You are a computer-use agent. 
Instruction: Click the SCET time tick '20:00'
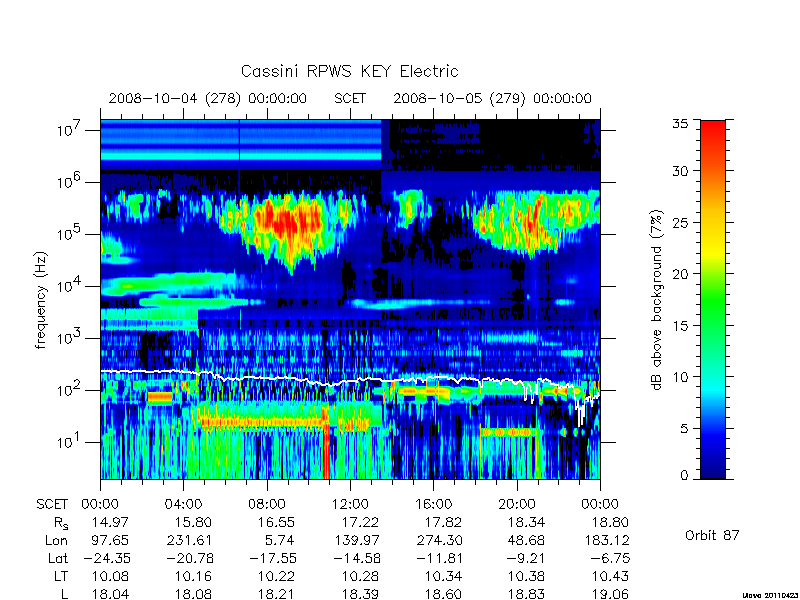517,505
